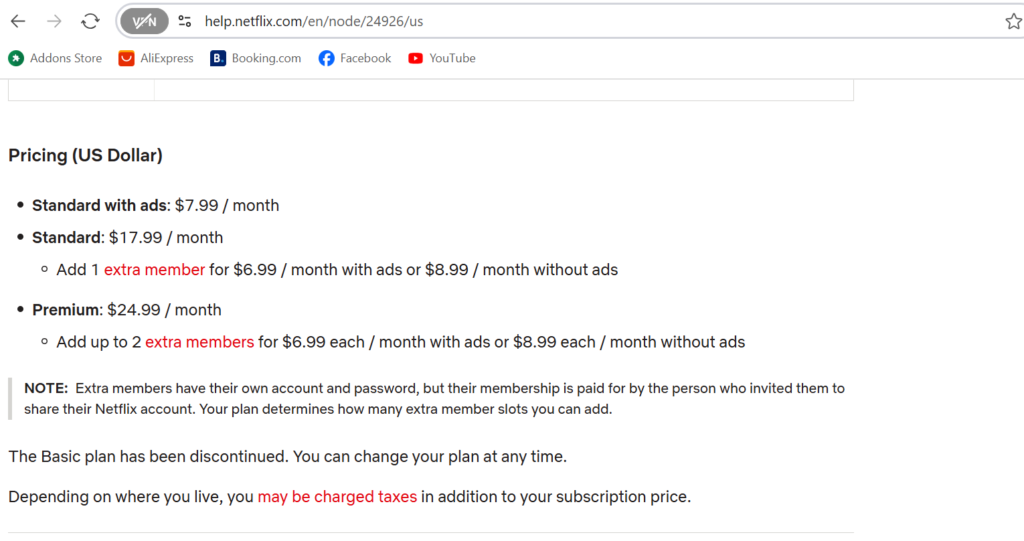Go back to the previous page
The height and width of the screenshot is (541, 1024).
pos(18,21)
